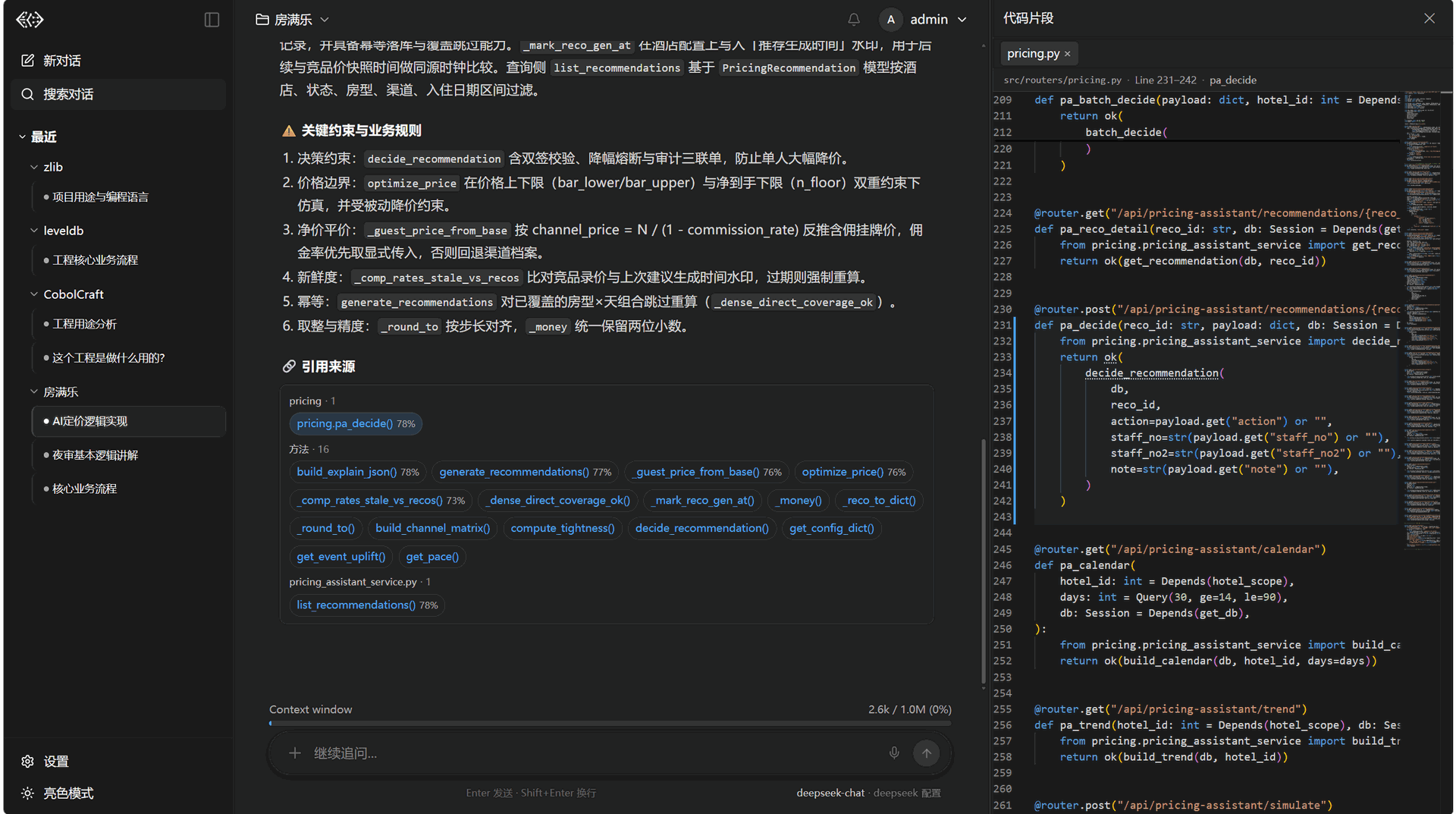
Task: Open the 核心业务流程 conversation
Action: click(x=129, y=489)
